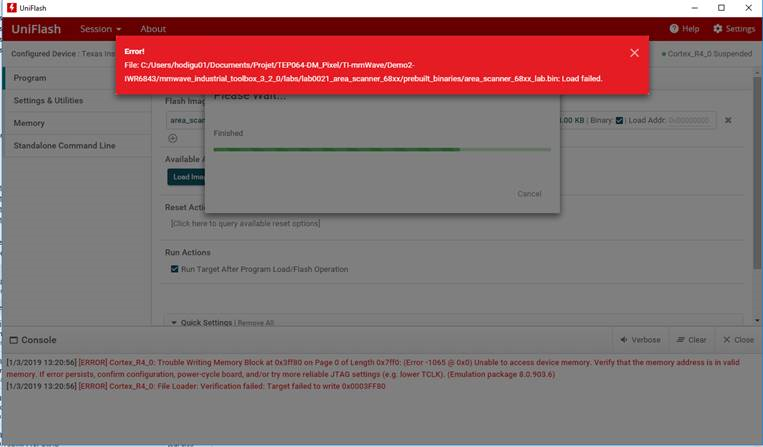Screen dimensions: 763x447
Task: Cancel the Please Wait dialog
Action: click(x=529, y=194)
